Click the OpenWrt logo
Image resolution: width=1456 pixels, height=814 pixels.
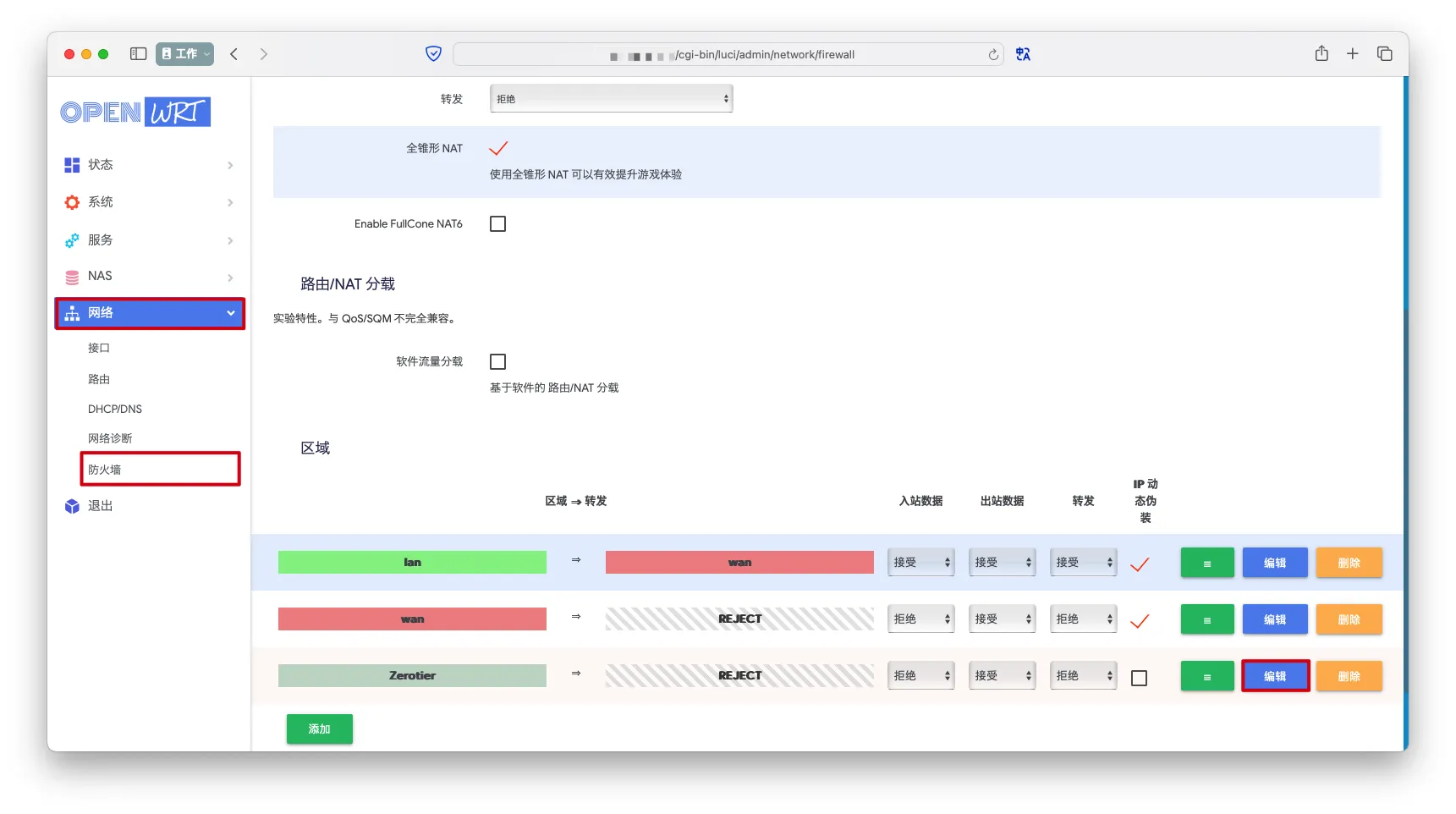point(135,112)
